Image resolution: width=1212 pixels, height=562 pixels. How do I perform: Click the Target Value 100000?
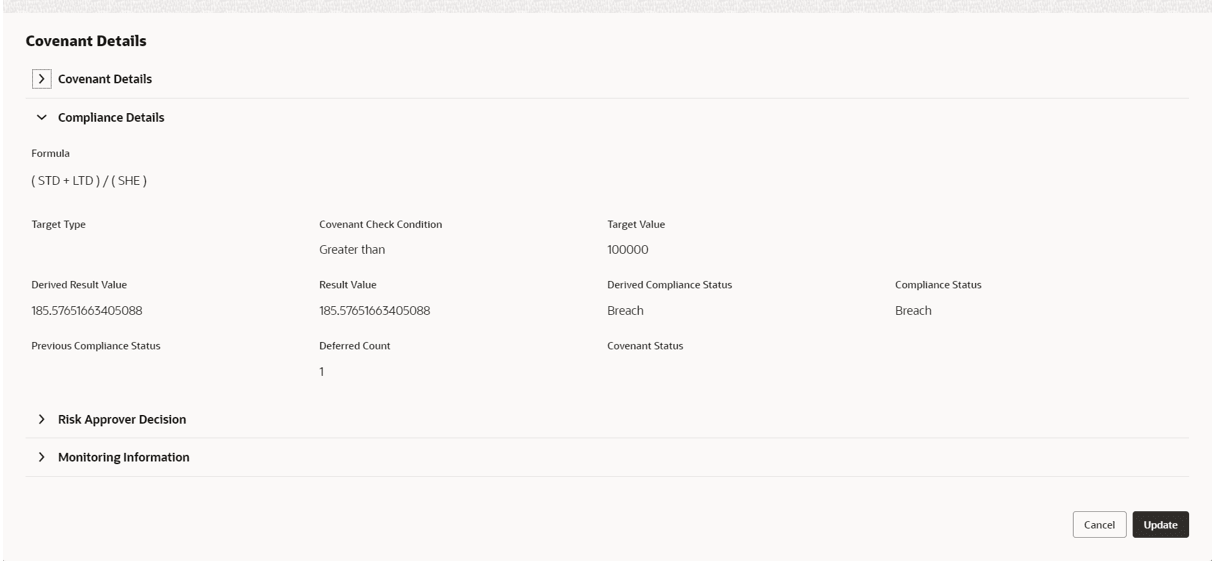coord(628,249)
